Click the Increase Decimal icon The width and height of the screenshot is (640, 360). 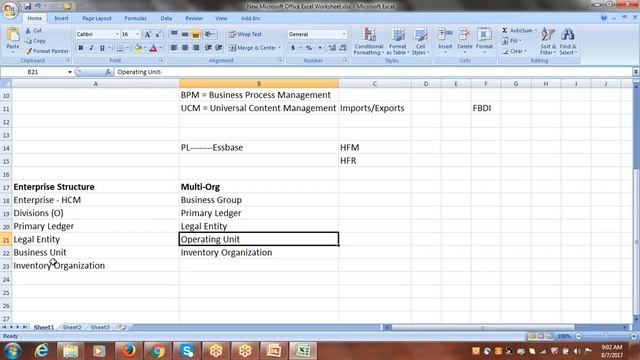332,48
